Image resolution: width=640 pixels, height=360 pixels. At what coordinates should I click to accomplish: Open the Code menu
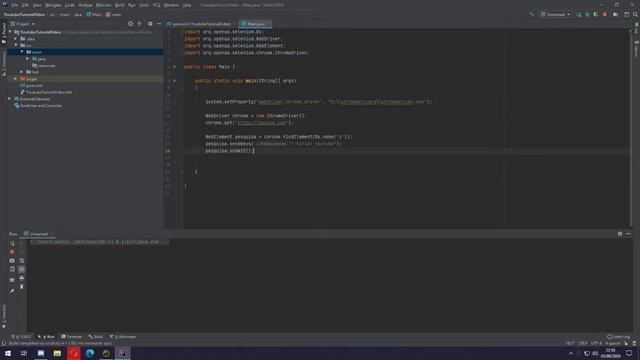(x=70, y=5)
